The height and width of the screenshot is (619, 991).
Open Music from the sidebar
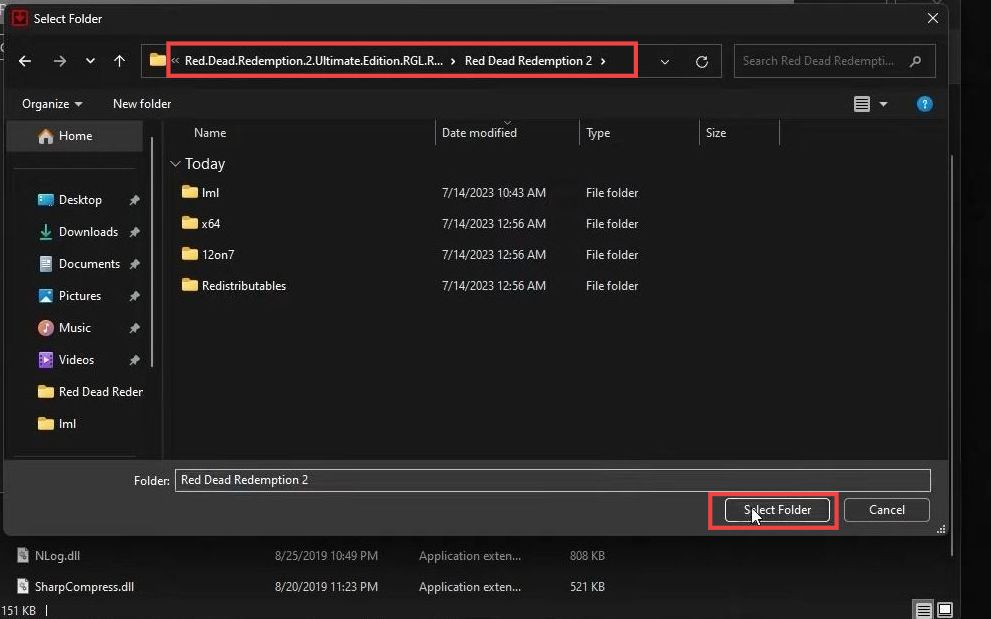(75, 328)
